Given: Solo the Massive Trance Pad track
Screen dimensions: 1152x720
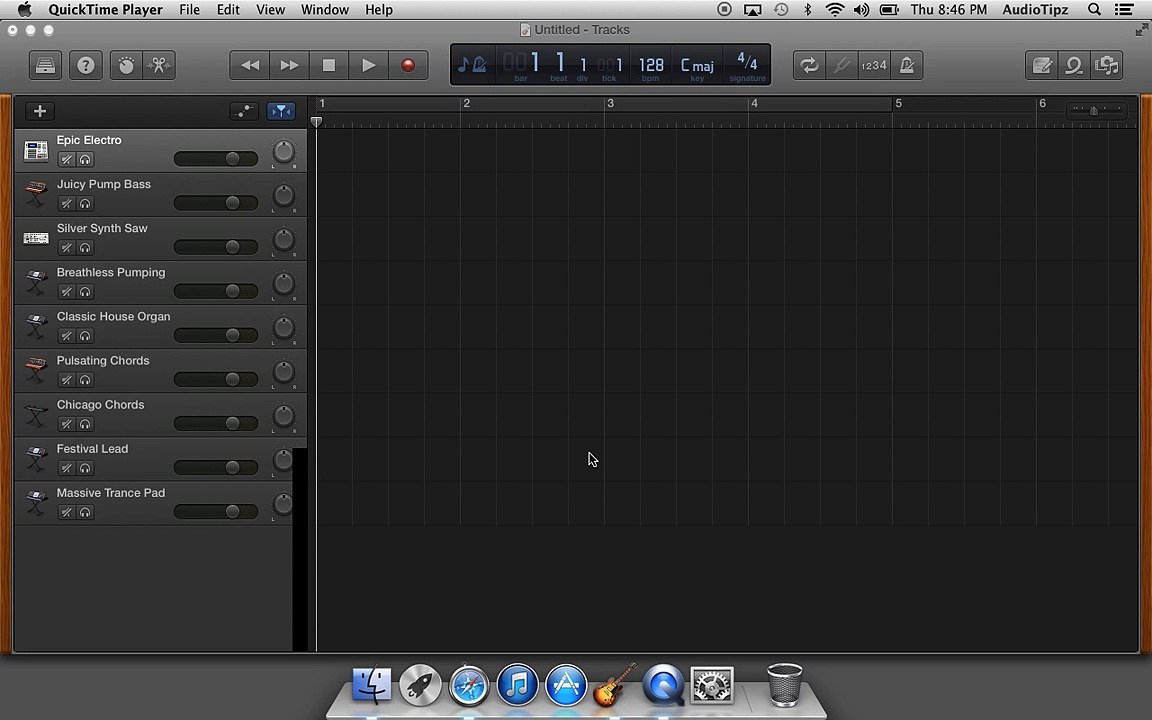Looking at the screenshot, I should [x=85, y=512].
